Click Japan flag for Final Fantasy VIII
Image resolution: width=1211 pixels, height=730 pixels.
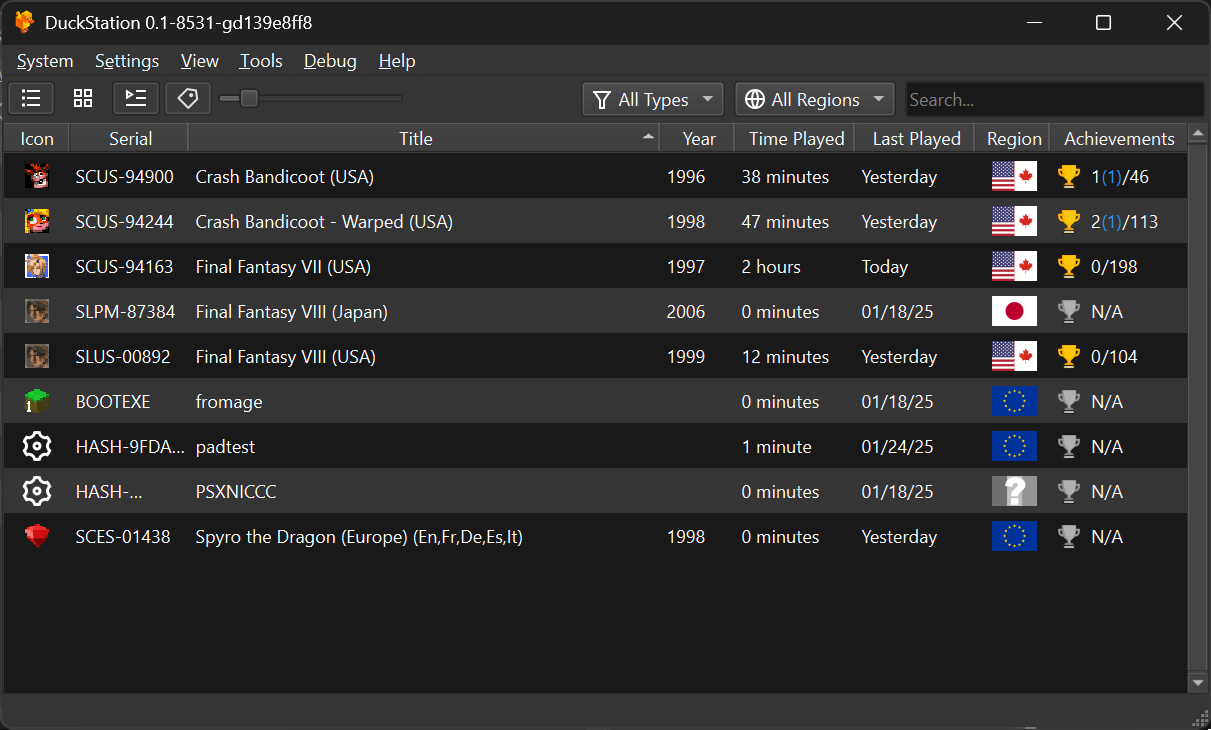click(1014, 312)
